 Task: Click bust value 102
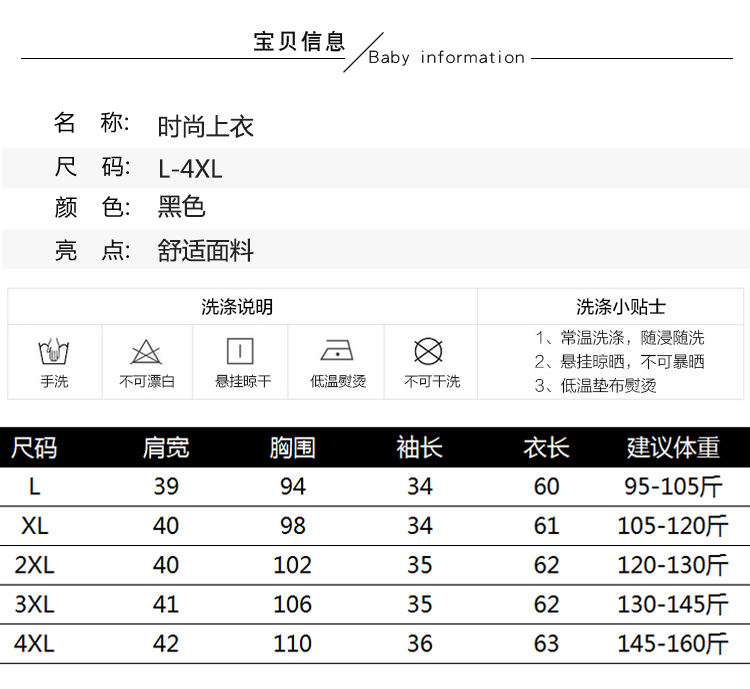[293, 566]
